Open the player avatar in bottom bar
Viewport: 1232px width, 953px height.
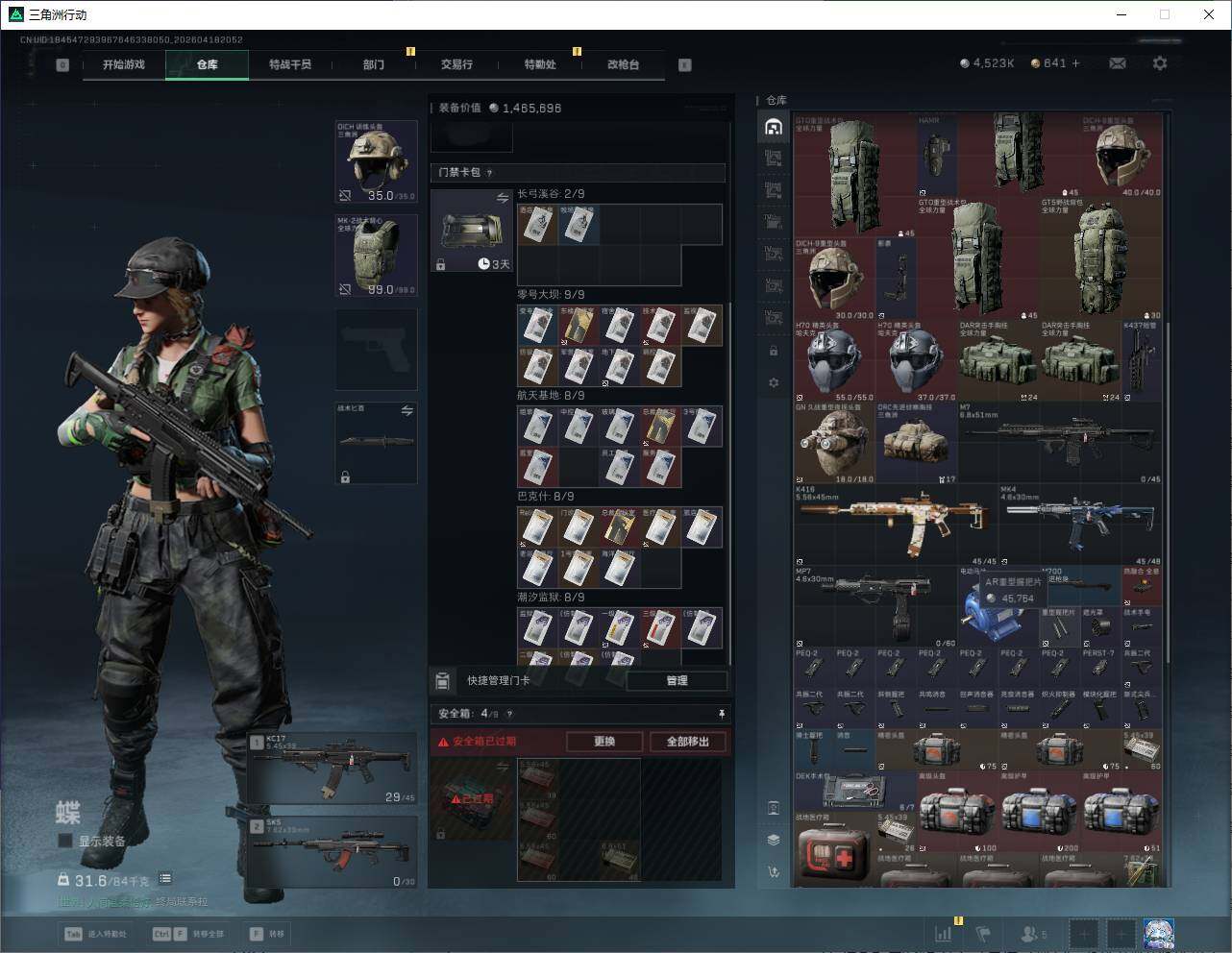1158,933
